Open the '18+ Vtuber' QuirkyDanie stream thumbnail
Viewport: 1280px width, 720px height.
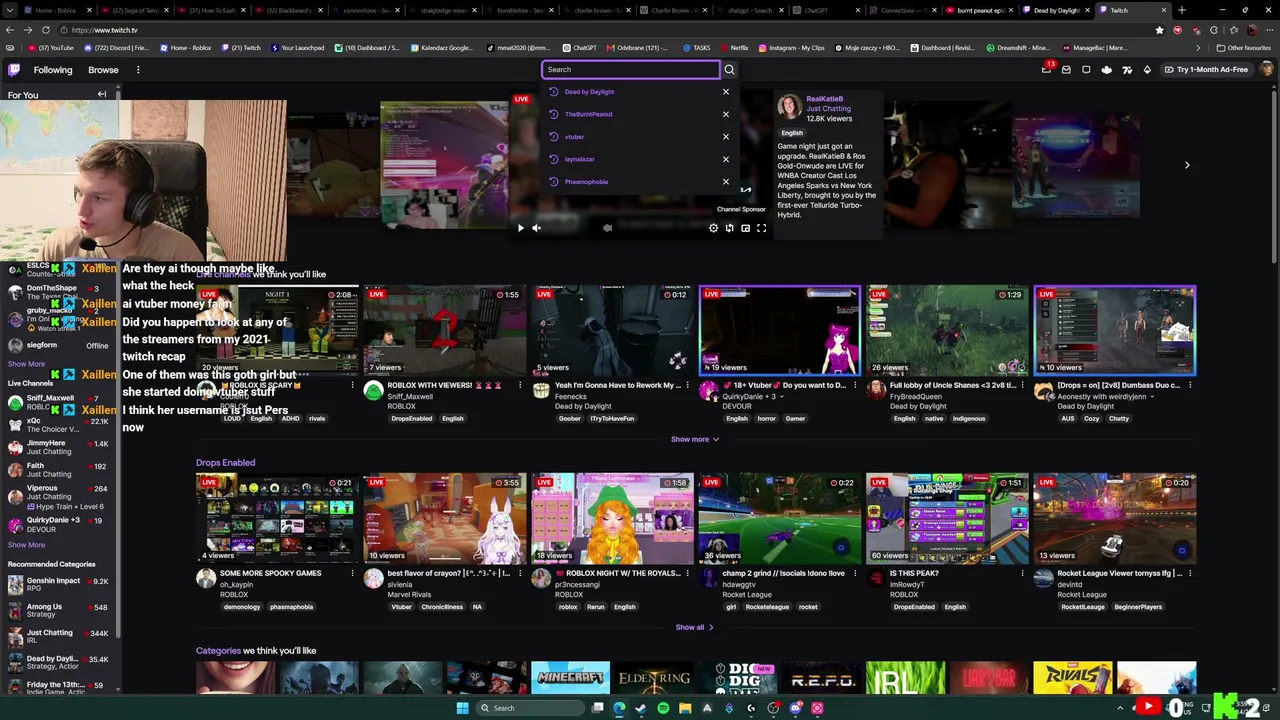780,330
